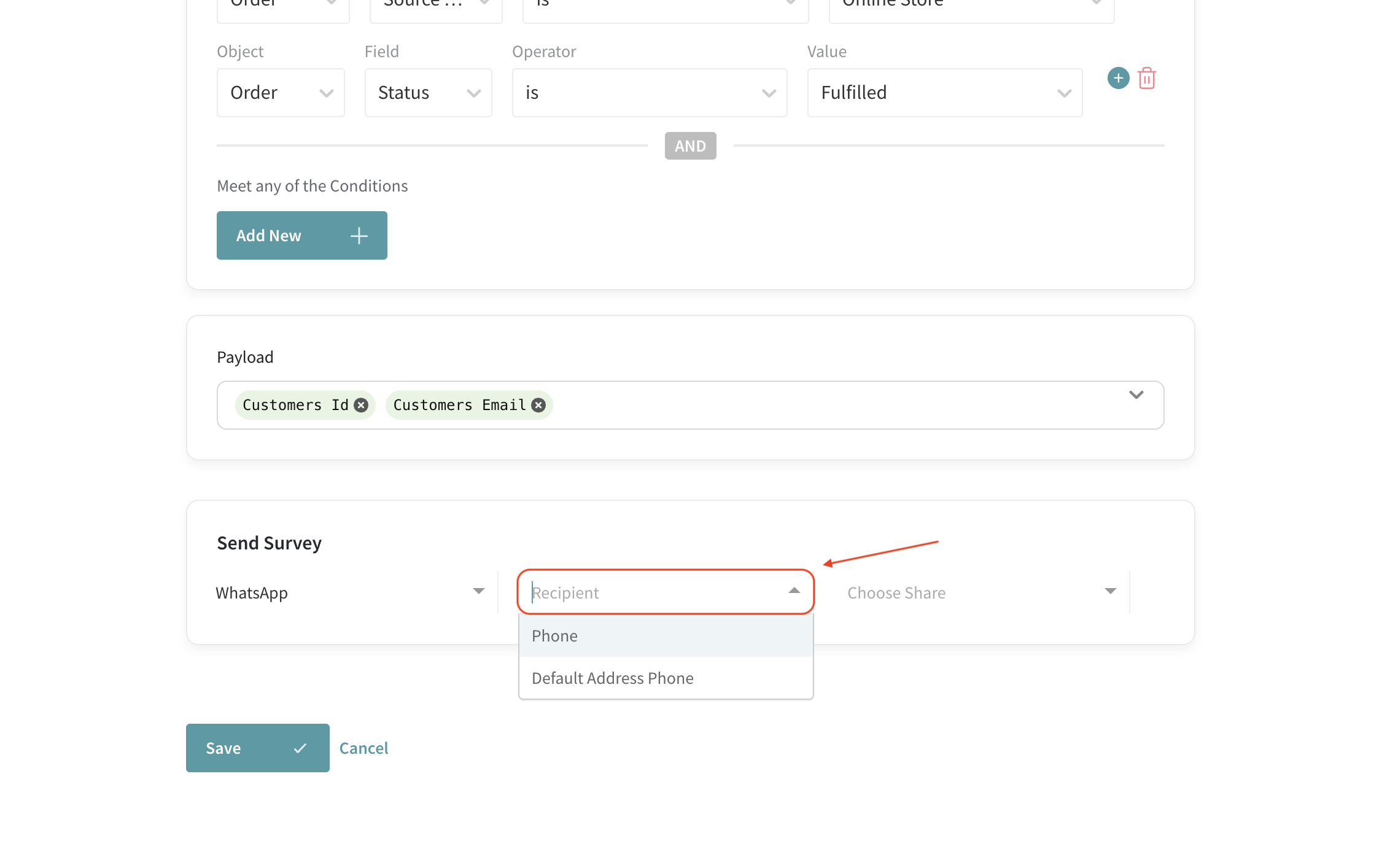Click inside the Recipient input field

click(651, 592)
